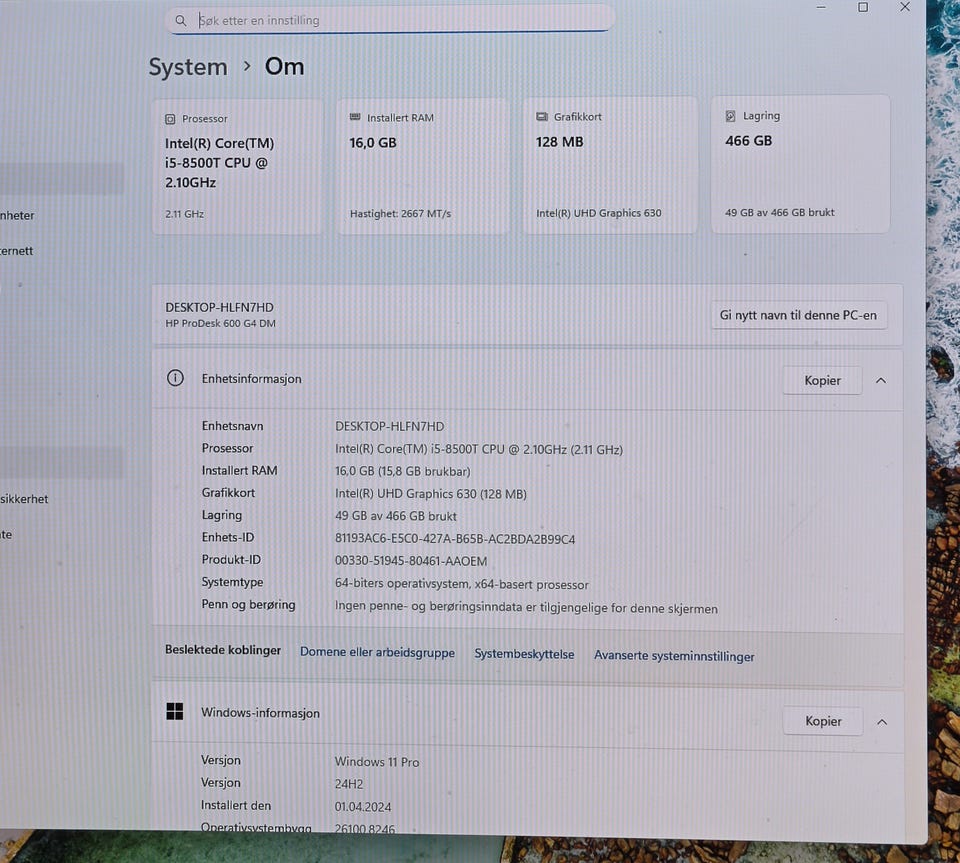Click the Enhetsinformasjon info icon

[175, 378]
